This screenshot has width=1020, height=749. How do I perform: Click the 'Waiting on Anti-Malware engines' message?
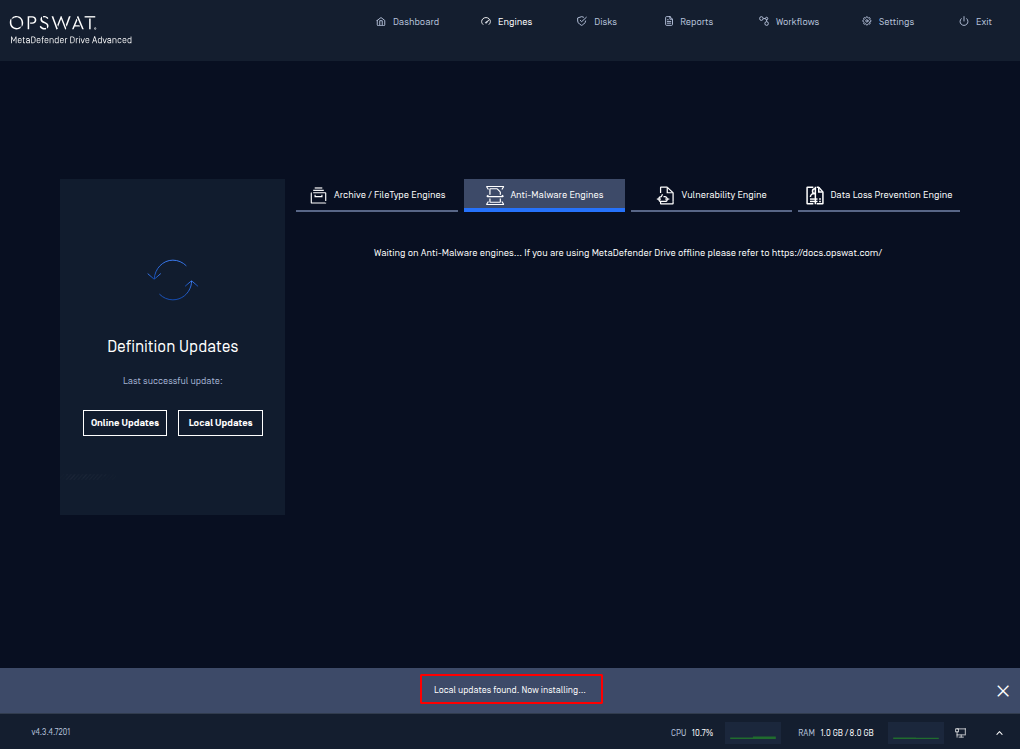(x=628, y=252)
